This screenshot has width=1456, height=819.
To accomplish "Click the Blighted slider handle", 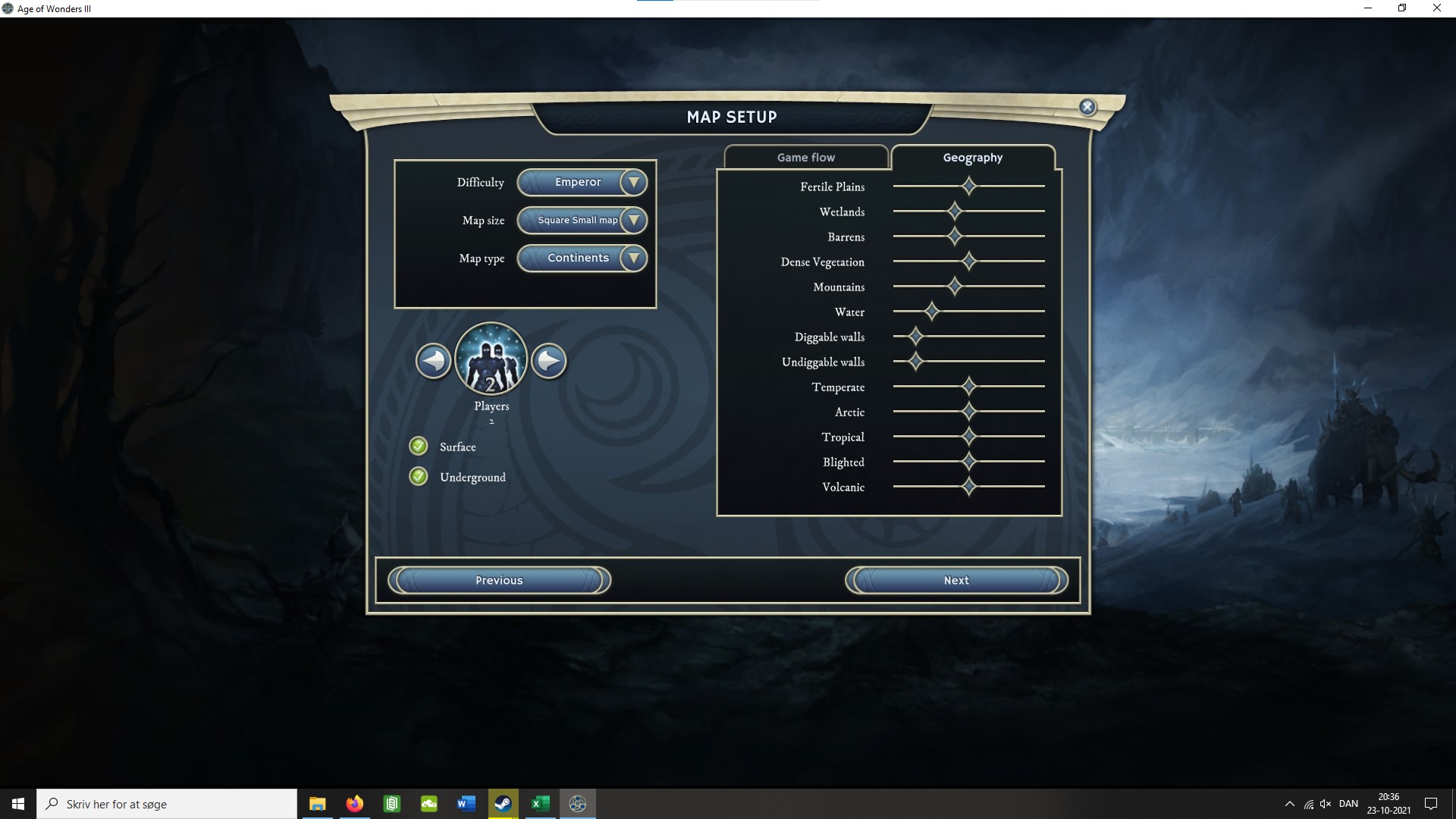I will point(969,461).
